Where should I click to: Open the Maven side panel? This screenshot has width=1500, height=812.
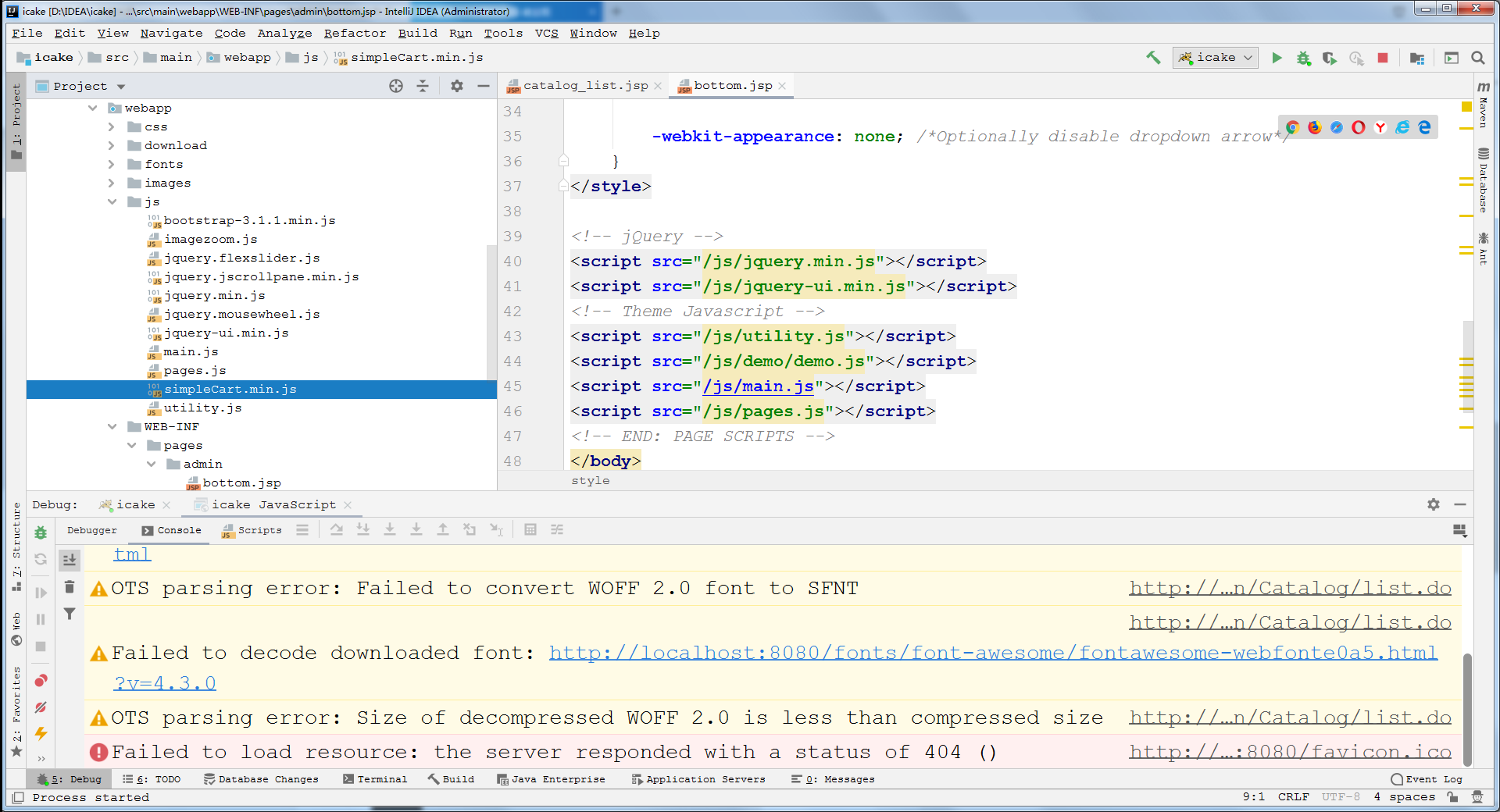[1483, 104]
